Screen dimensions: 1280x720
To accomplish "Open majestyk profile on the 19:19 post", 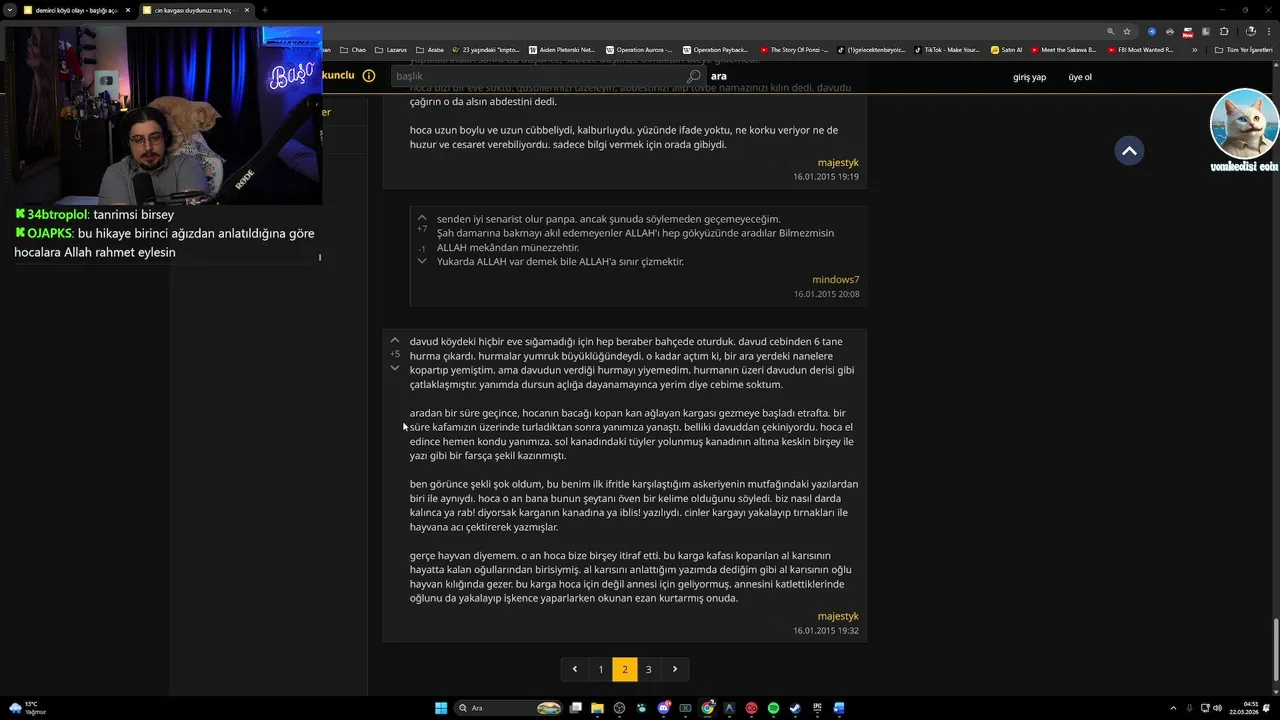I will [x=838, y=162].
